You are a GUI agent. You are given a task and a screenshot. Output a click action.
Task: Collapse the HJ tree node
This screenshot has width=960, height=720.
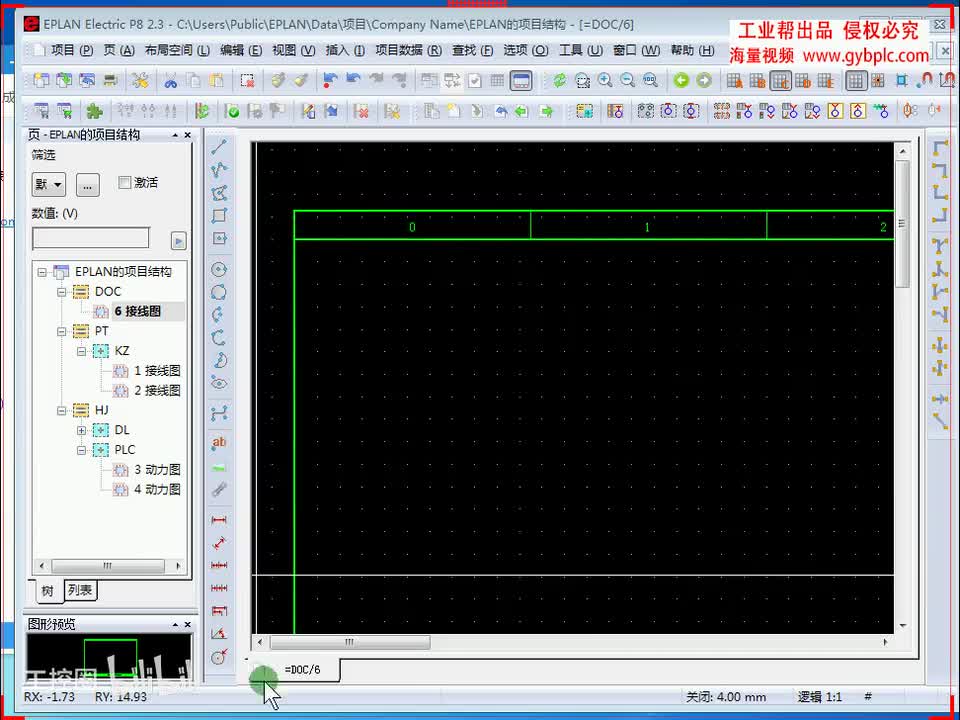[61, 410]
